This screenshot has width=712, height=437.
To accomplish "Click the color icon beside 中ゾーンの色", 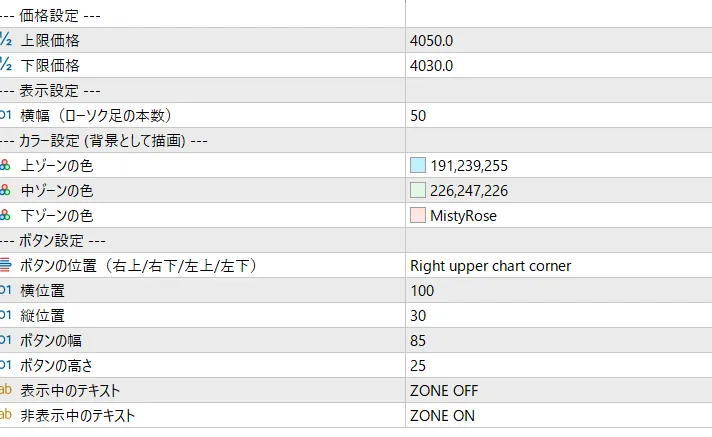I will click(x=5, y=190).
